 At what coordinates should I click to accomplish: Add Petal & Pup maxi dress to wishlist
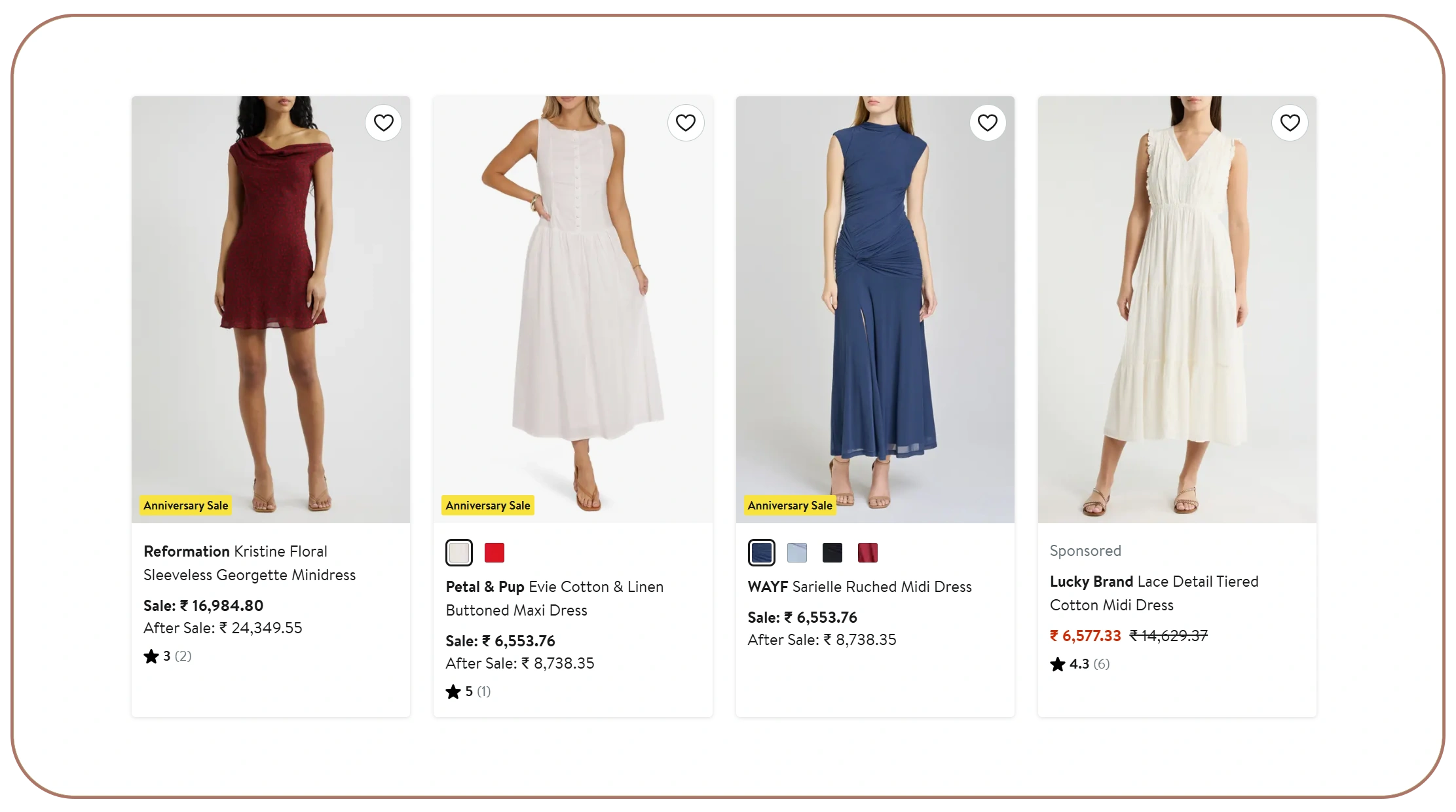click(x=686, y=122)
